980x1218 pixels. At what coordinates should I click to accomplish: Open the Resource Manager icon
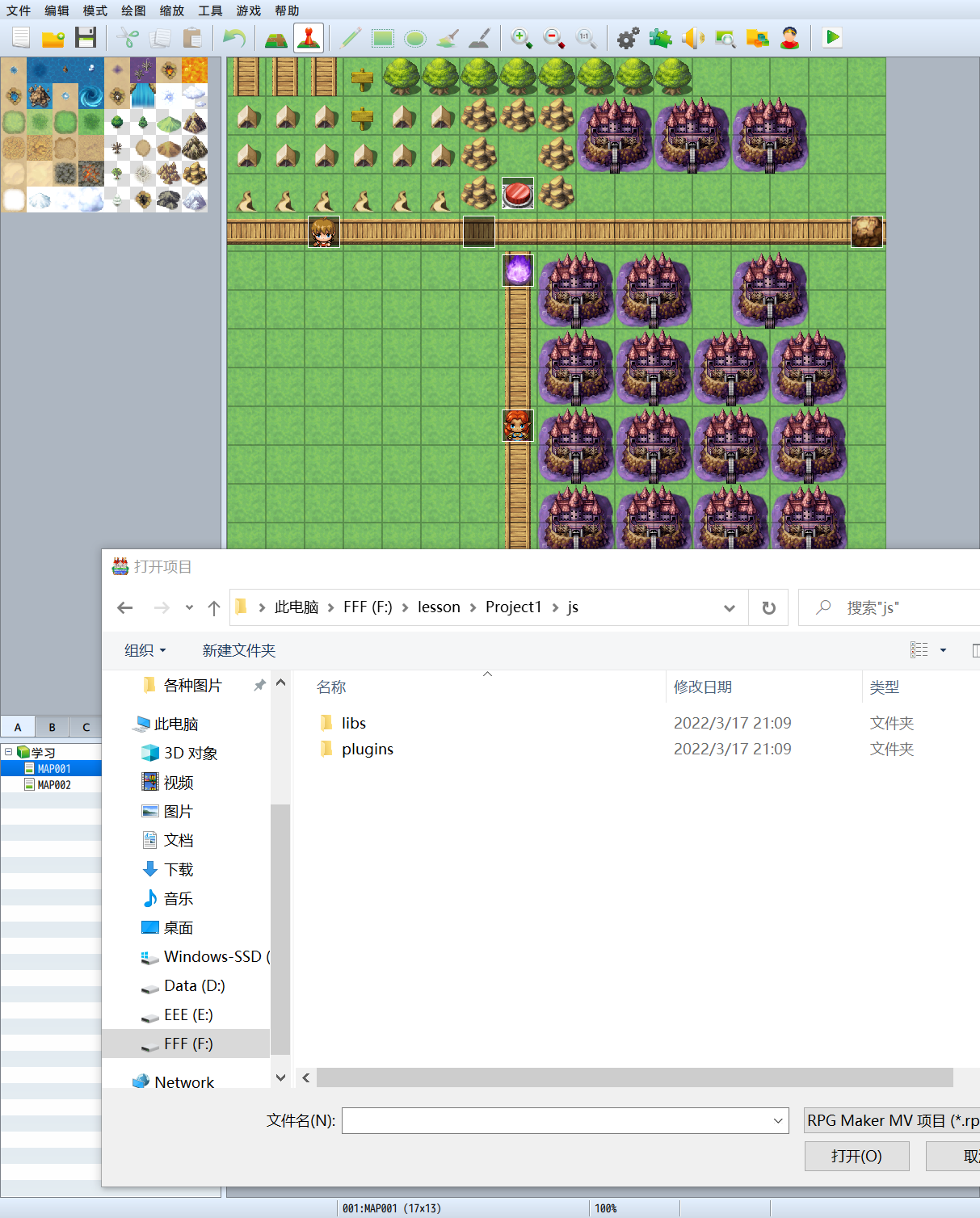coord(758,37)
